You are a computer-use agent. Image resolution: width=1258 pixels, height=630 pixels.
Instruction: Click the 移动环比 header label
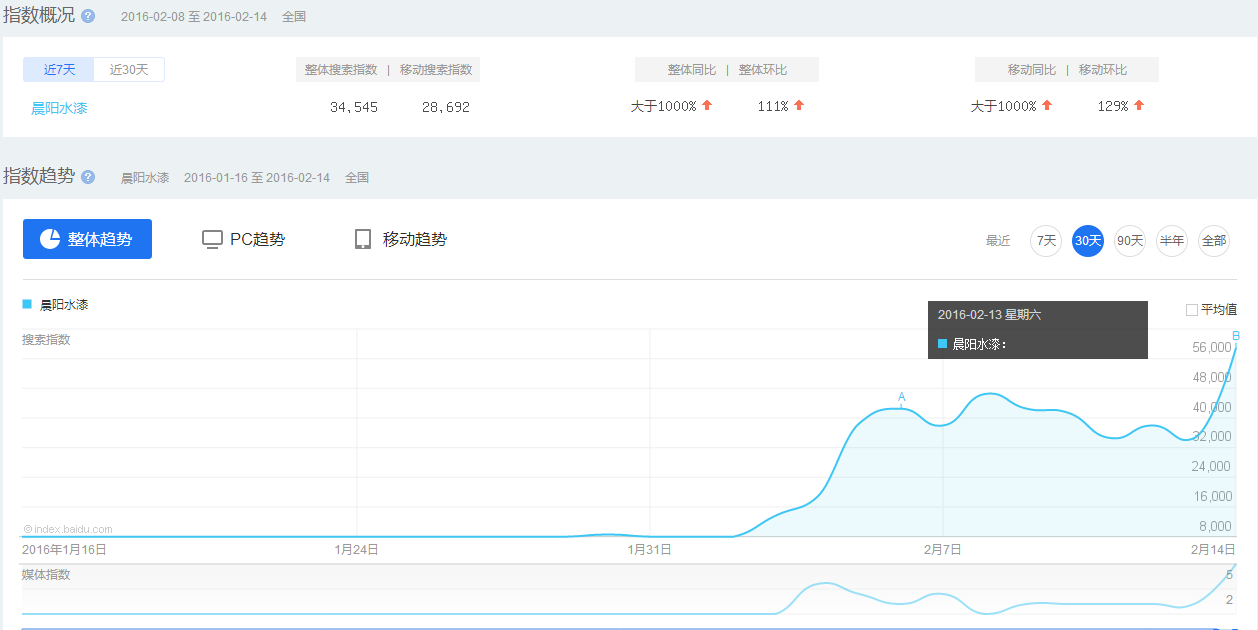coord(1103,70)
